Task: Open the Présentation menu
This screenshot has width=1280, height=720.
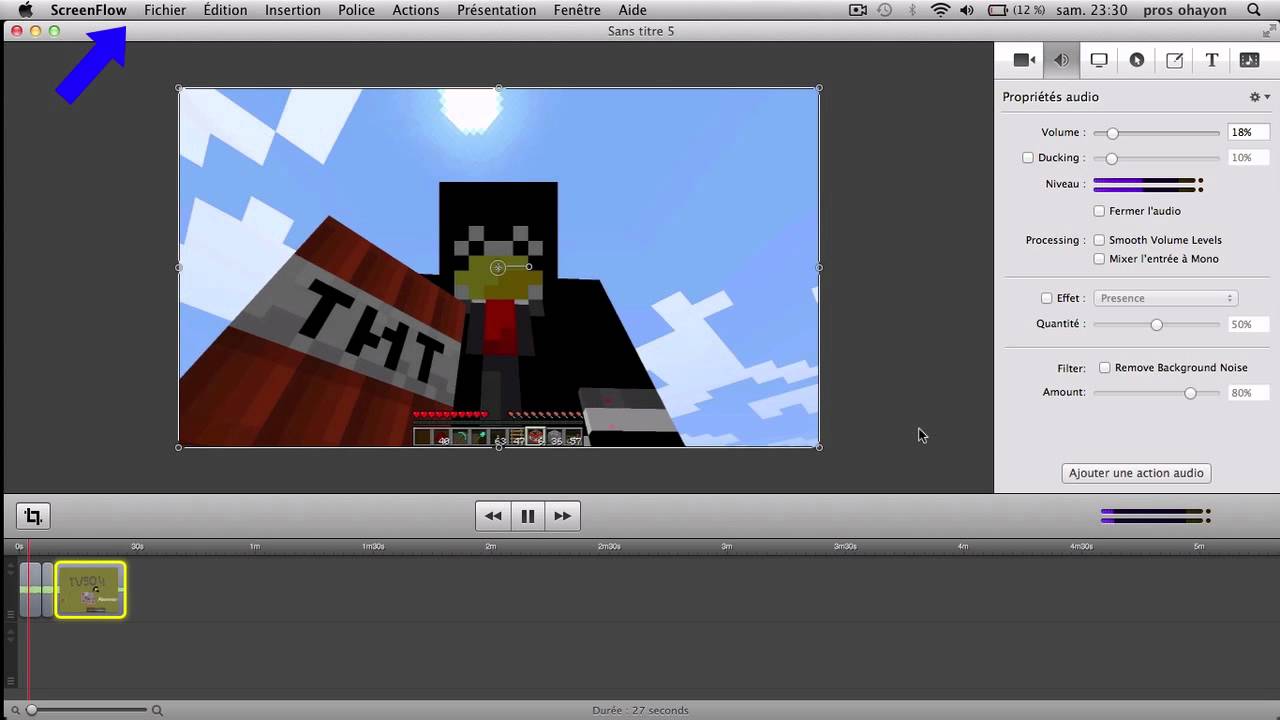Action: pyautogui.click(x=496, y=10)
